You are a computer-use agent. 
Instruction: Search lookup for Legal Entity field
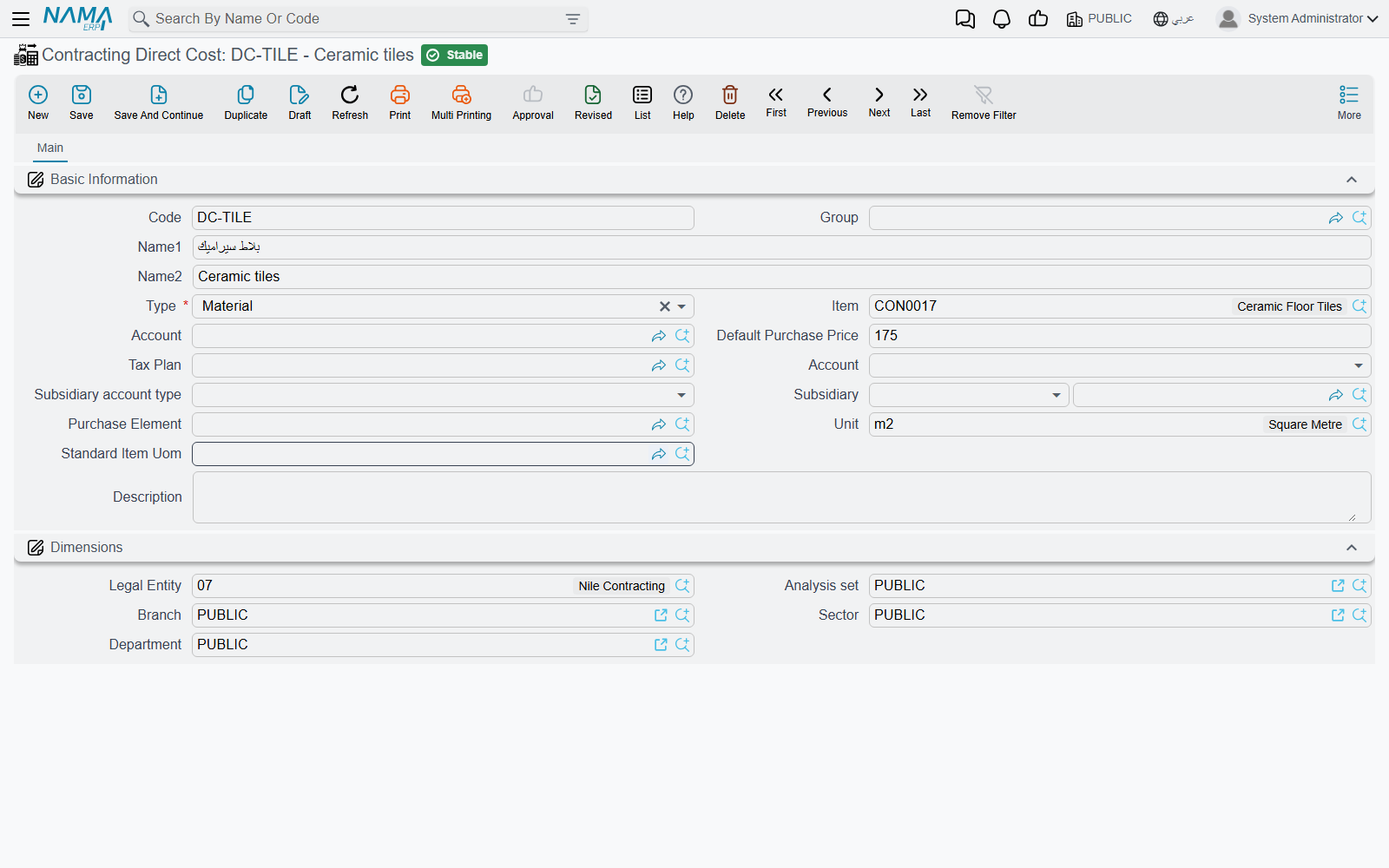pyautogui.click(x=682, y=586)
